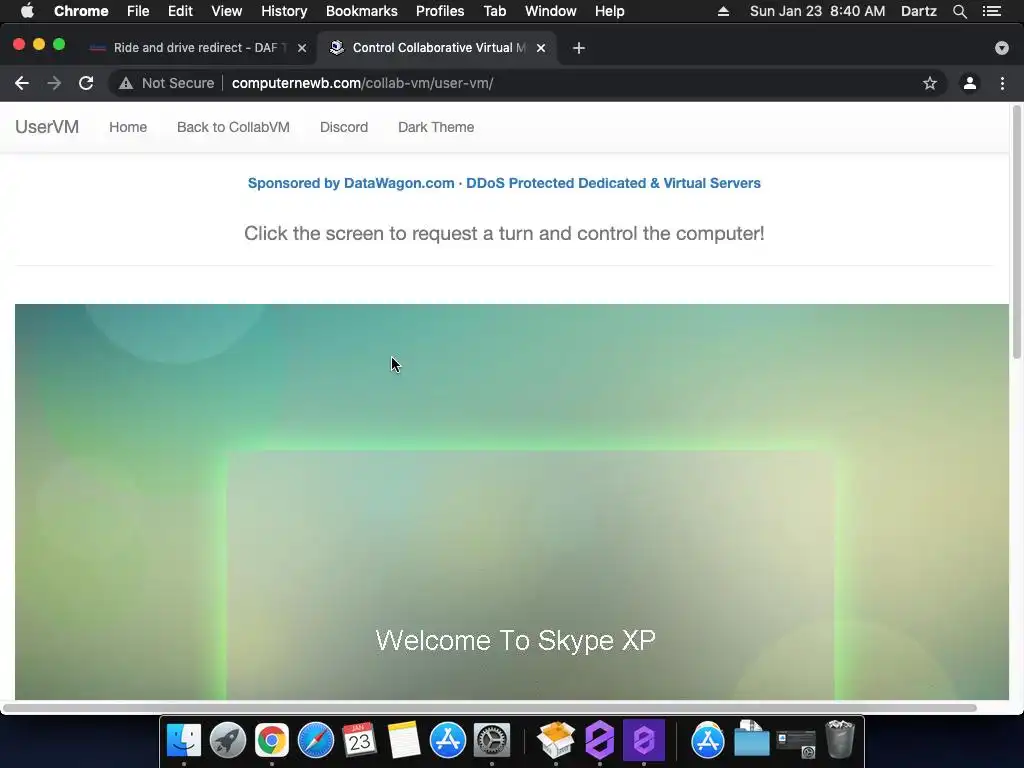Open the Tab menu

(x=494, y=11)
